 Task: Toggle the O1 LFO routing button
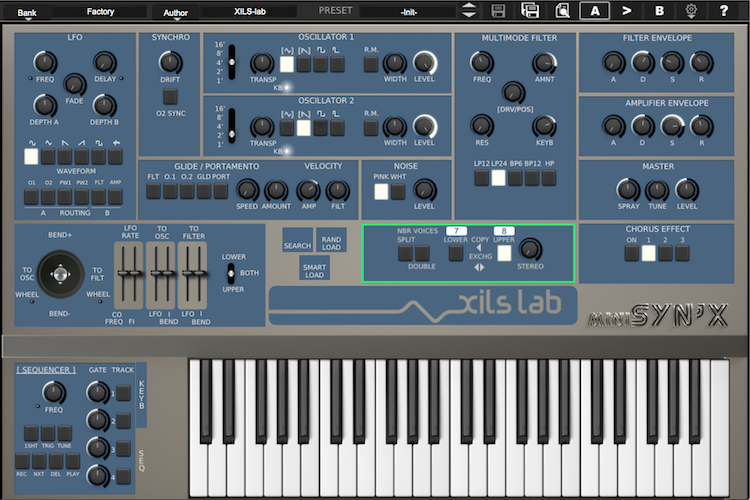[31, 197]
